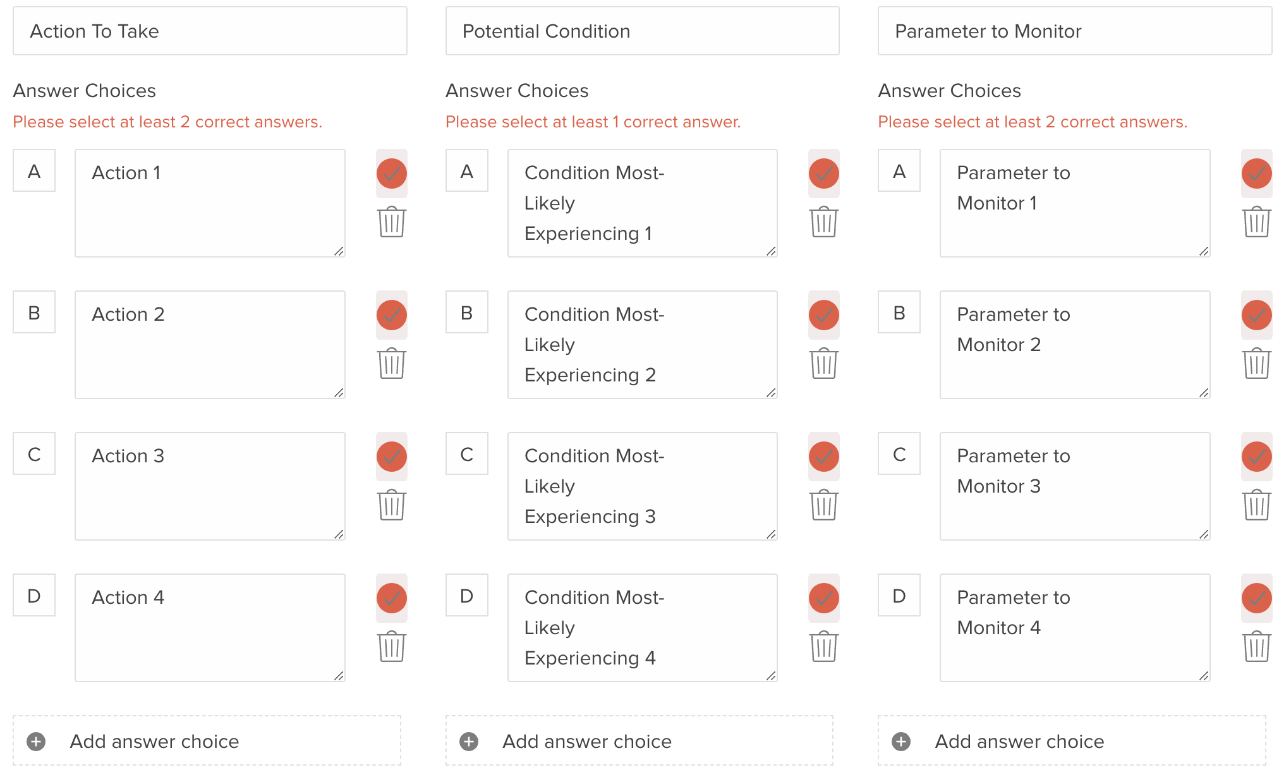1286x777 pixels.
Task: Delete Action 3 with its trash icon
Action: point(392,504)
